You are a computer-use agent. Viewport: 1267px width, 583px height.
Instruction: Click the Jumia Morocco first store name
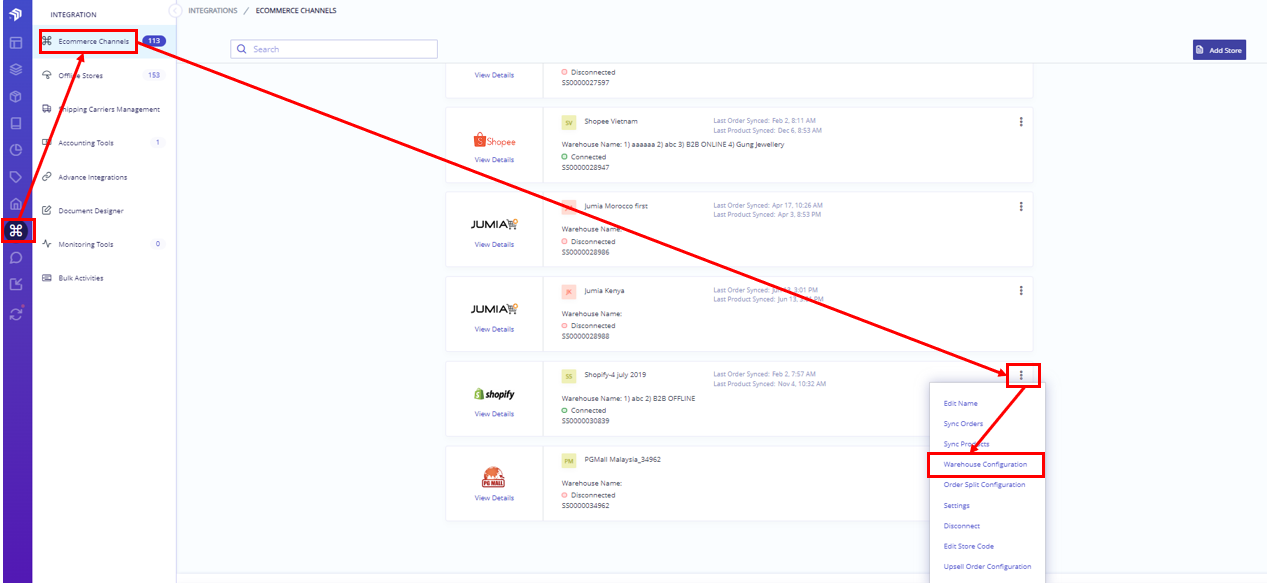tap(616, 206)
